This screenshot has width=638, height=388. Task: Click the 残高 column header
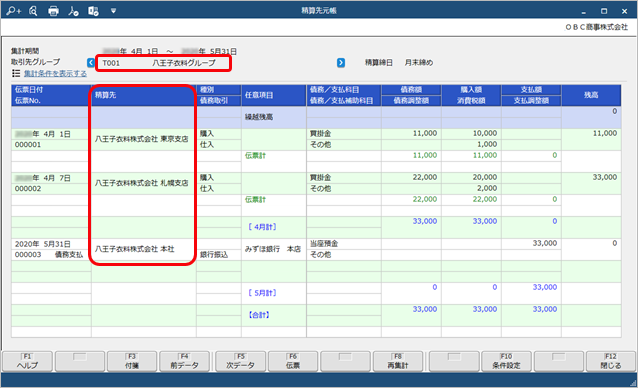tap(591, 95)
